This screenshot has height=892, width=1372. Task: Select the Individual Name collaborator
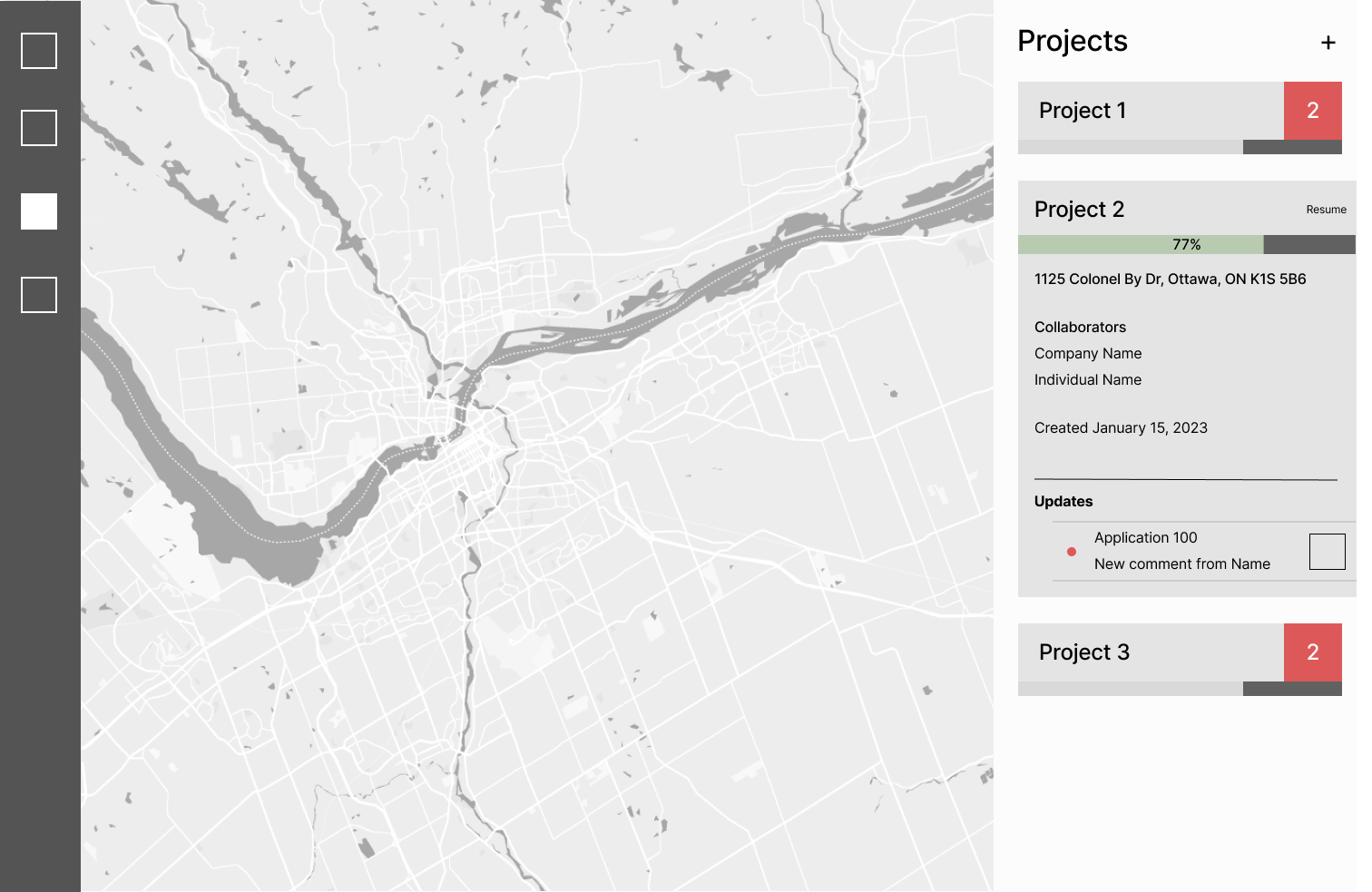coord(1088,380)
